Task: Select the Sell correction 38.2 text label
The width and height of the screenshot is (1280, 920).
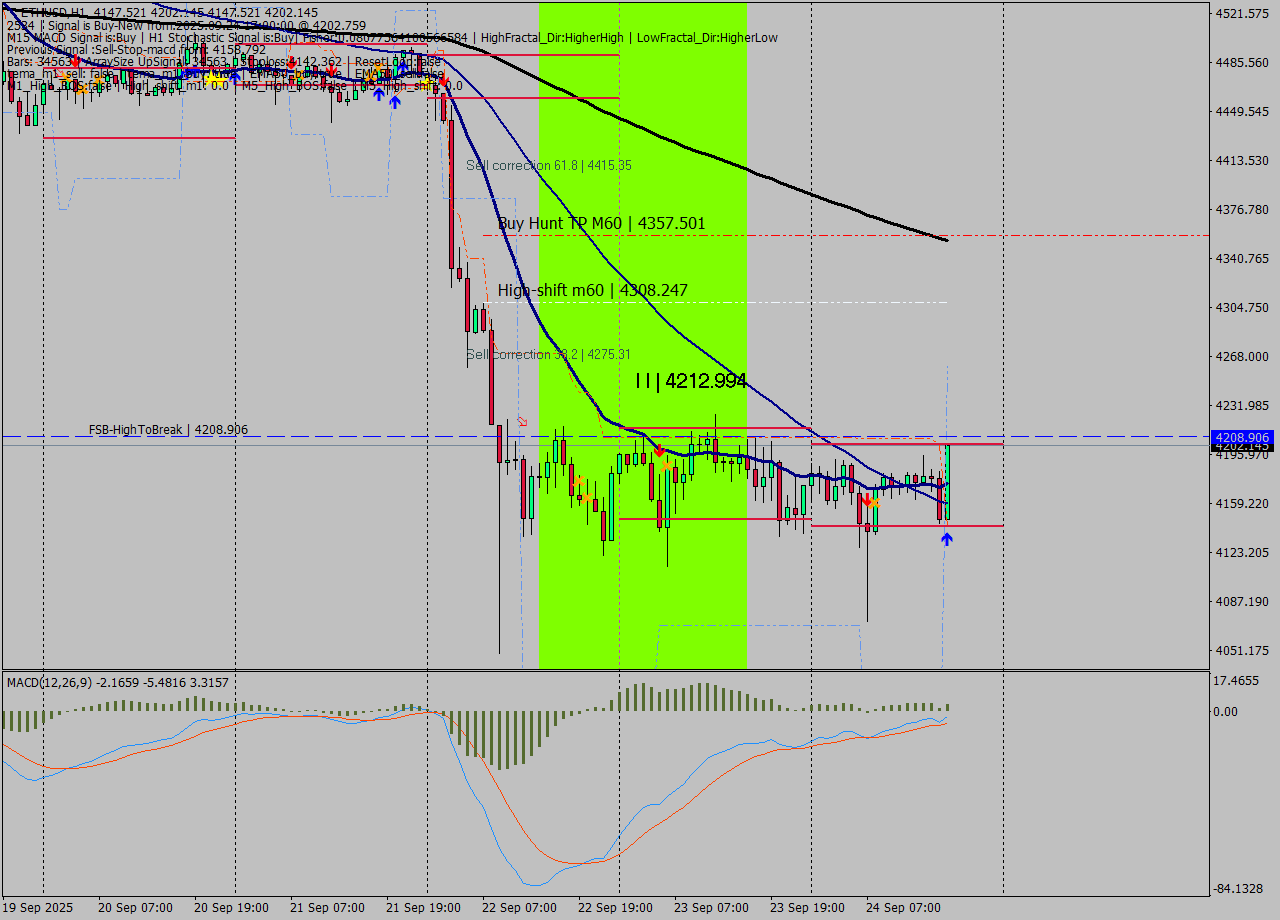Action: 548,354
